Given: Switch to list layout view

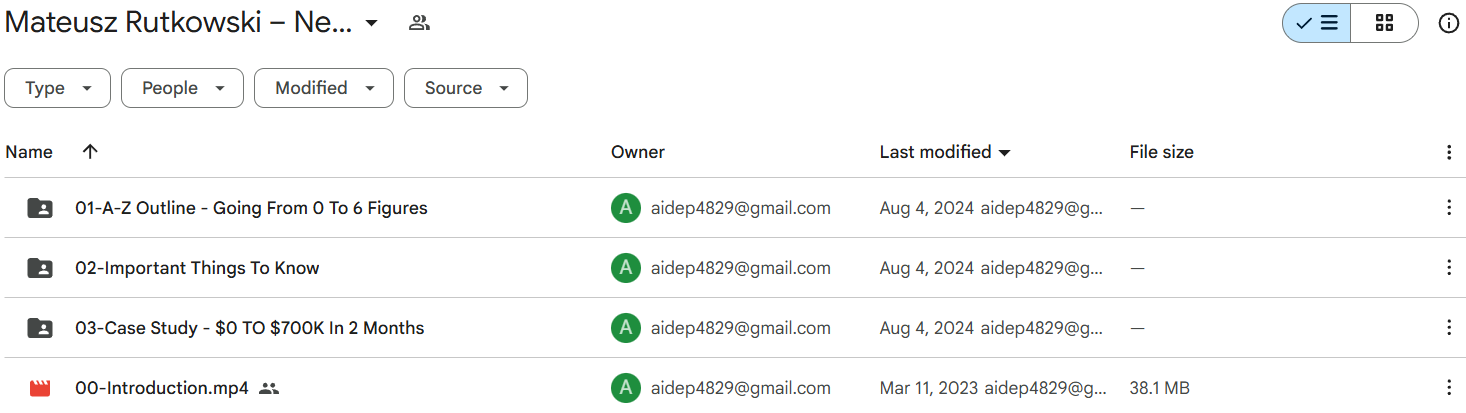Looking at the screenshot, I should (1317, 23).
